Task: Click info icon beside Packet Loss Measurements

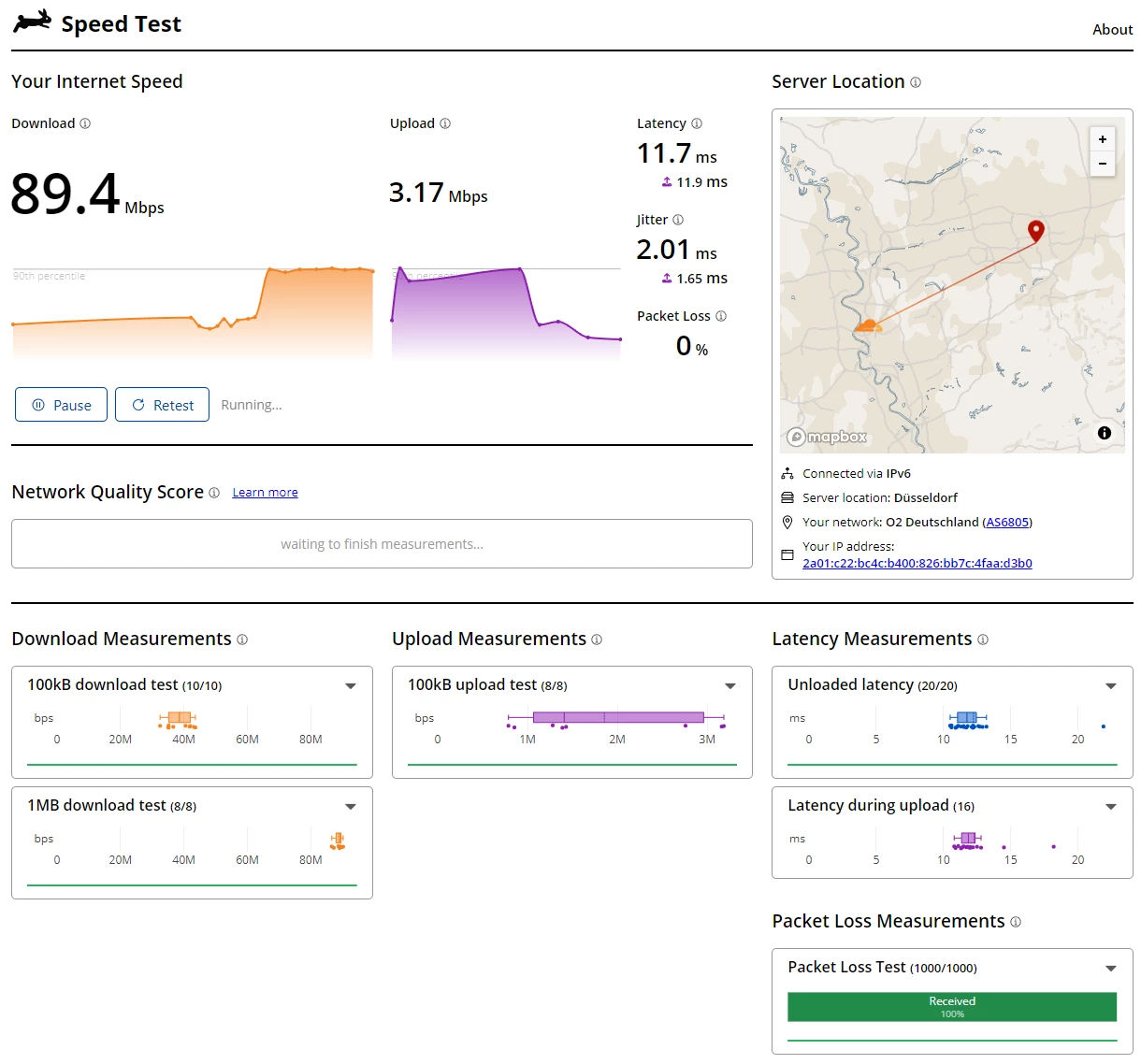Action: click(x=1016, y=922)
